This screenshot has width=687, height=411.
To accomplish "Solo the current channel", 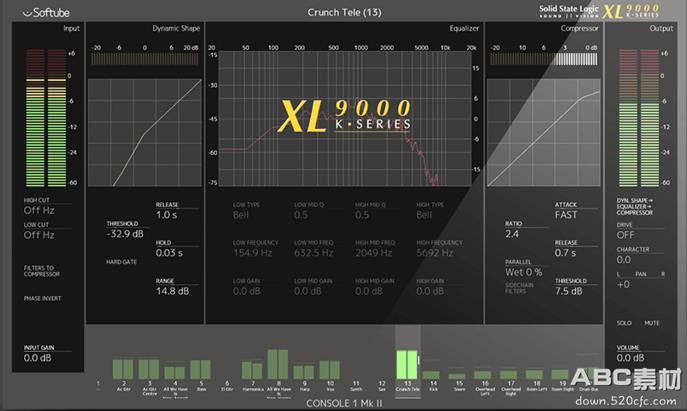I will [624, 323].
